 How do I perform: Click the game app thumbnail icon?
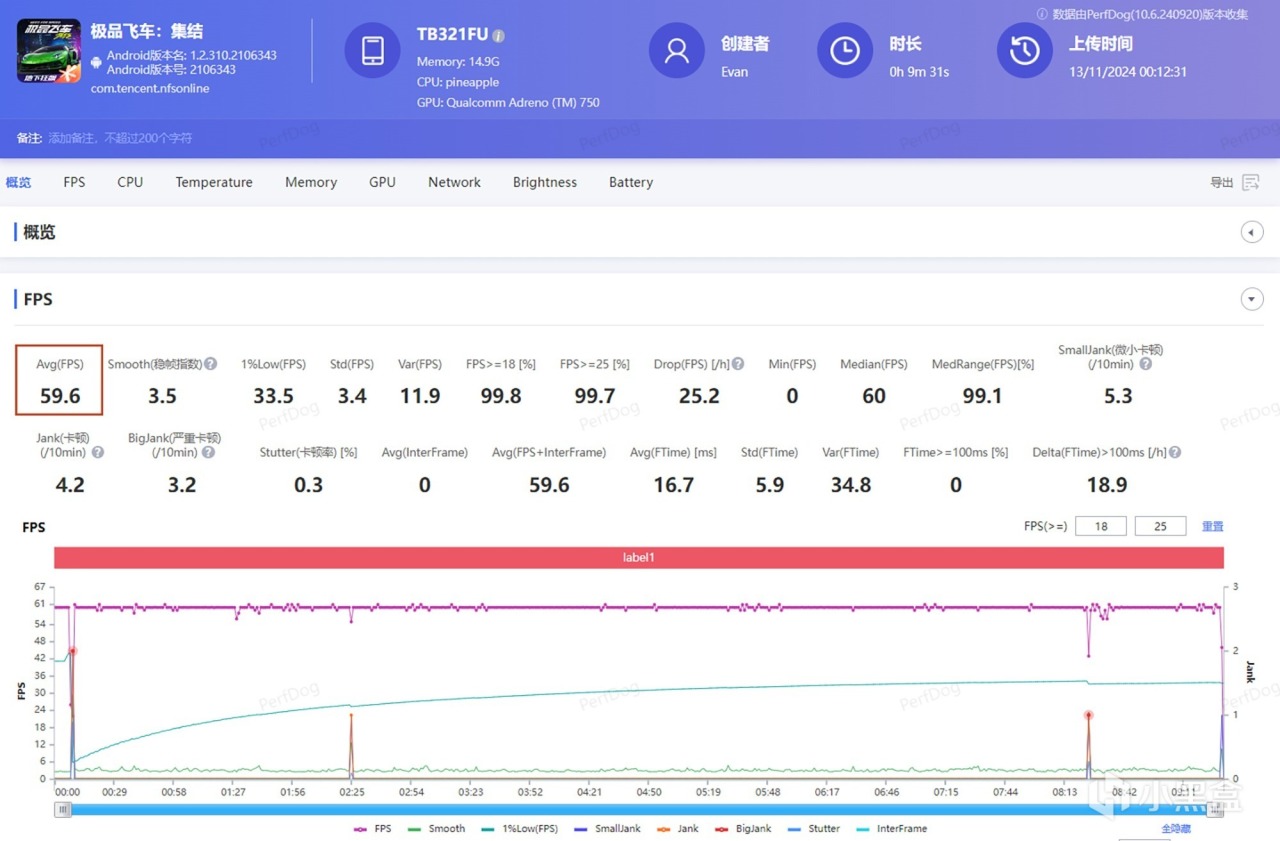(x=49, y=51)
